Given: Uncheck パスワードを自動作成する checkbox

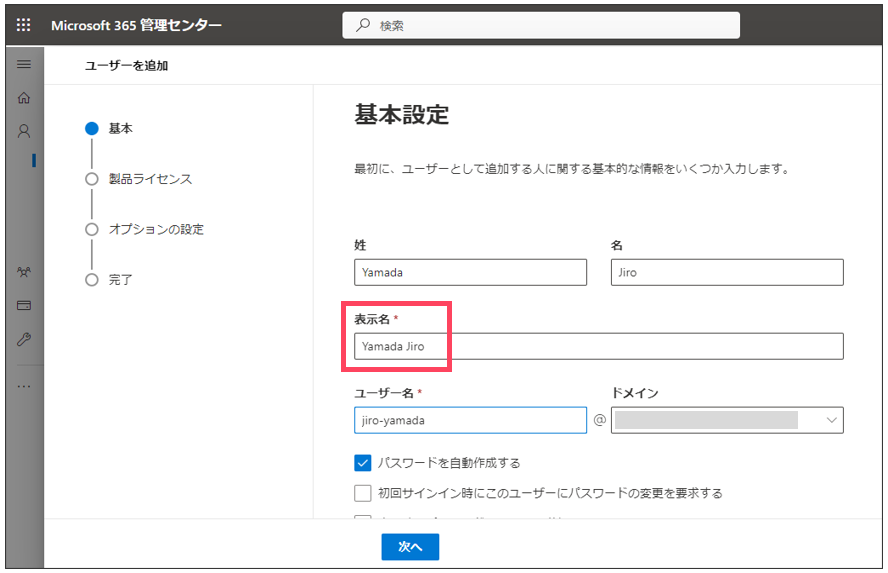Looking at the screenshot, I should coord(362,463).
